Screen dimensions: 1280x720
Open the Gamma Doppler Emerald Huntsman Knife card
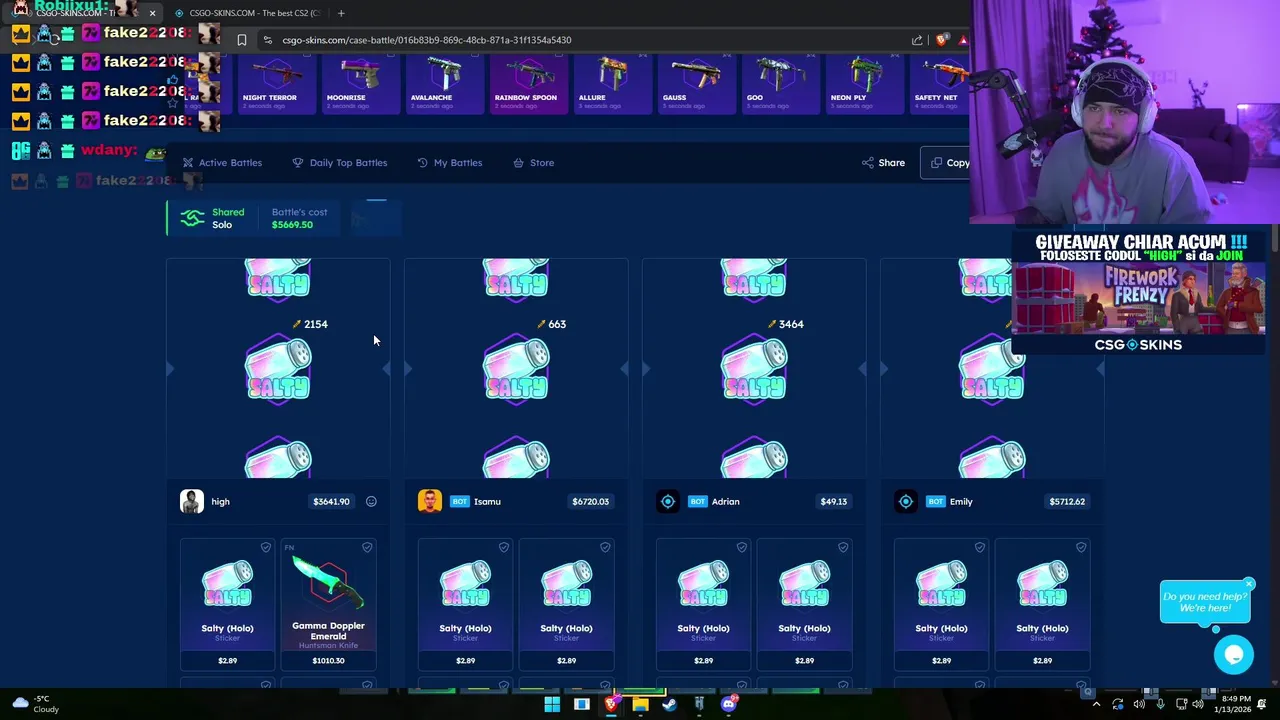[x=328, y=603]
